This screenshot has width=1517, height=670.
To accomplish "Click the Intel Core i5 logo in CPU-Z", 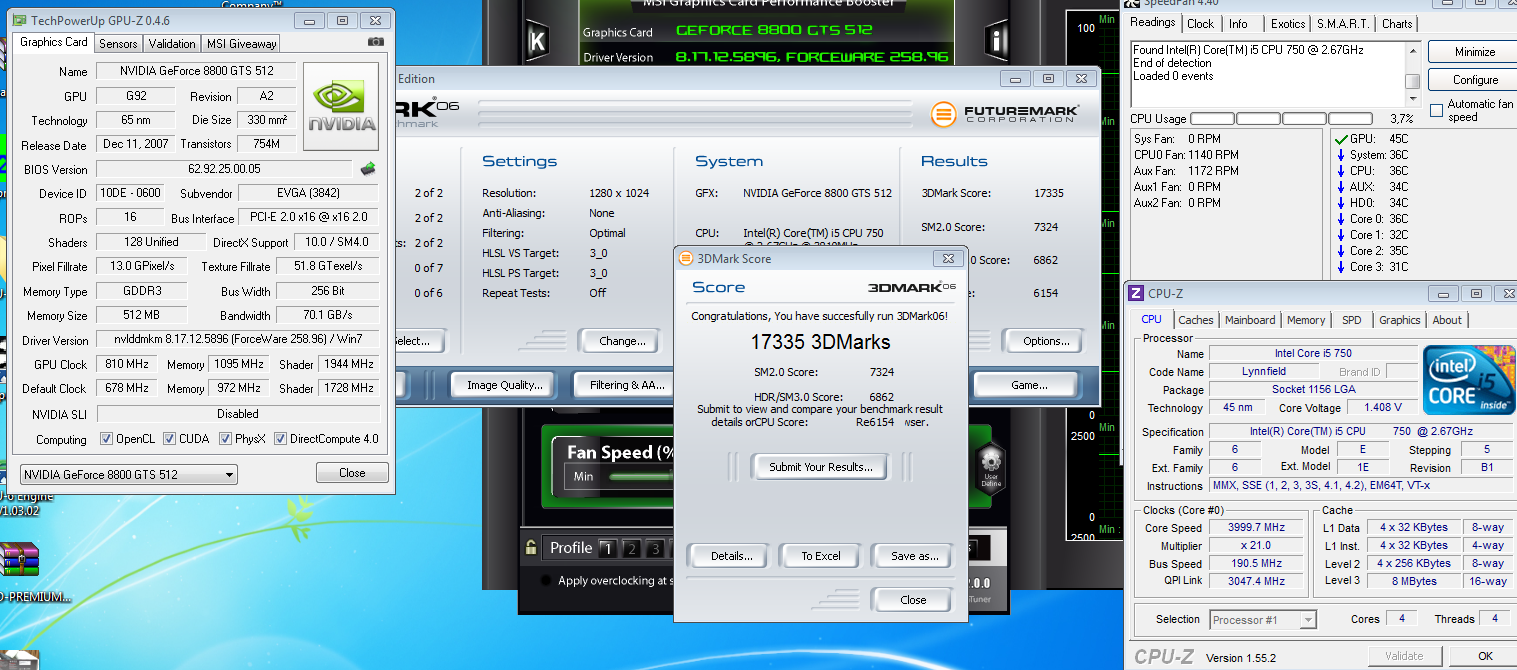I will click(1469, 379).
